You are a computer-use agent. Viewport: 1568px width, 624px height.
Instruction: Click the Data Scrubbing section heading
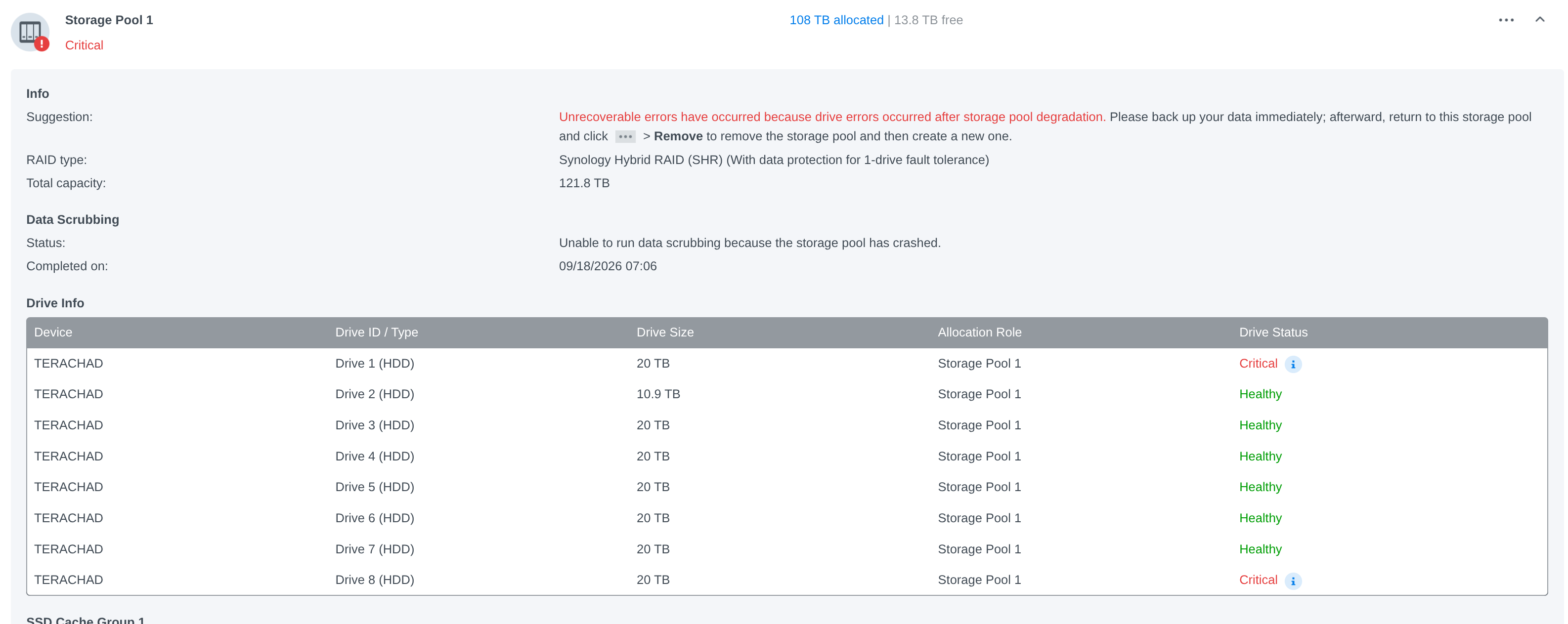pos(73,219)
